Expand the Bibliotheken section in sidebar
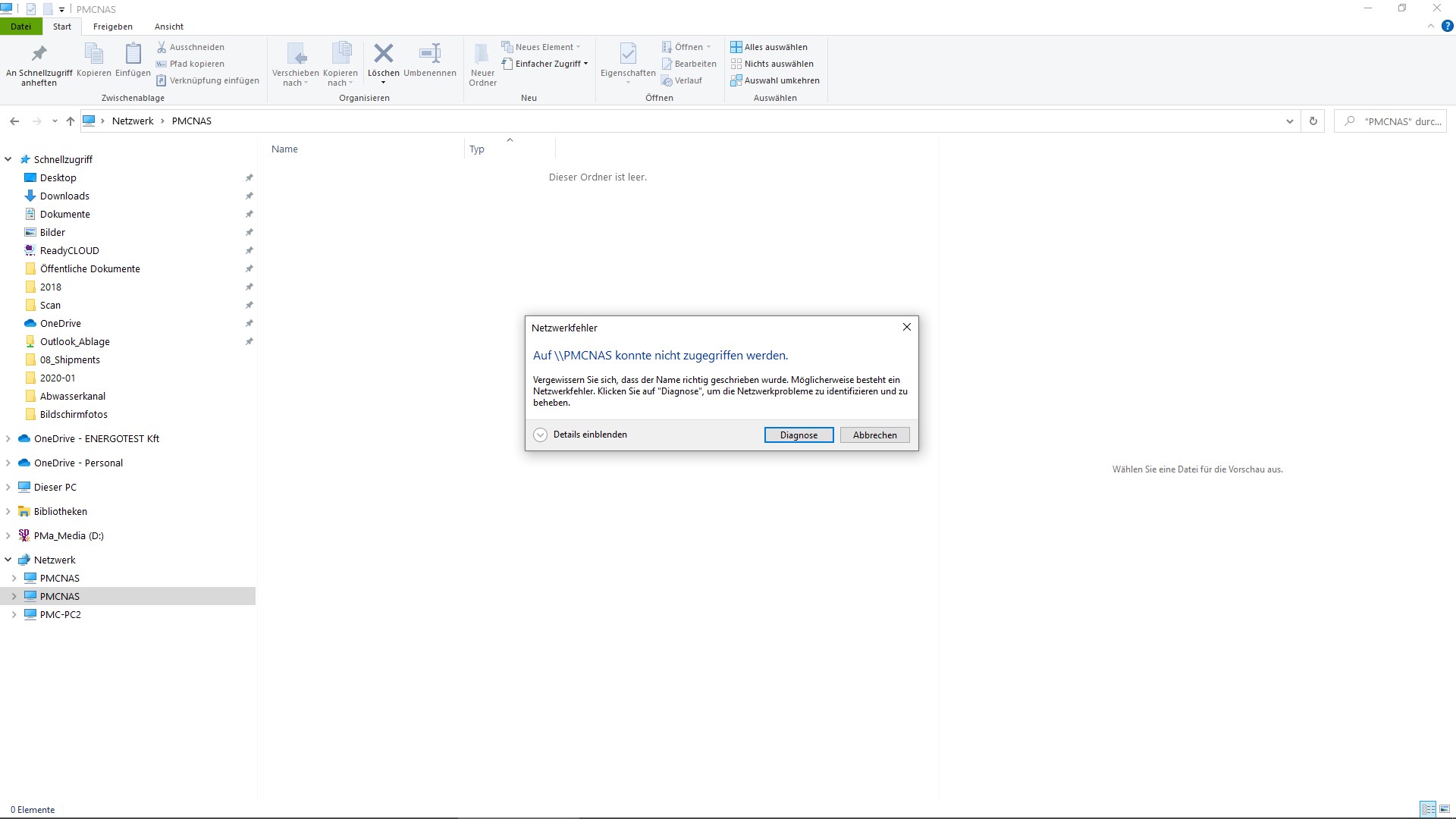The image size is (1456, 819). [x=8, y=510]
